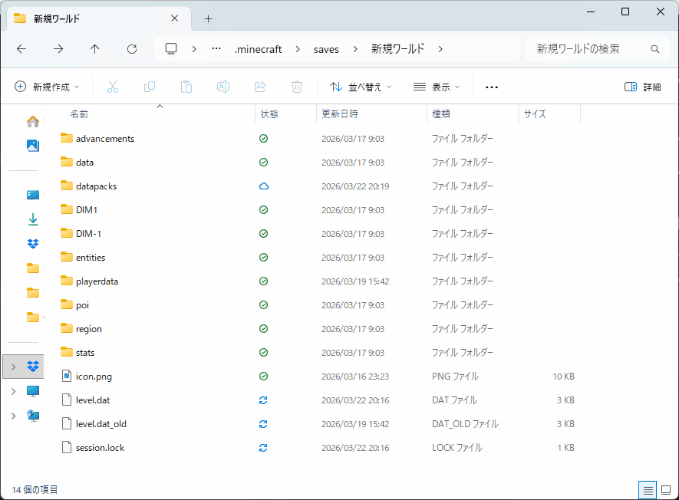Viewport: 679px width, 500px height.
Task: Open Home in the navigation sidebar
Action: tap(33, 122)
